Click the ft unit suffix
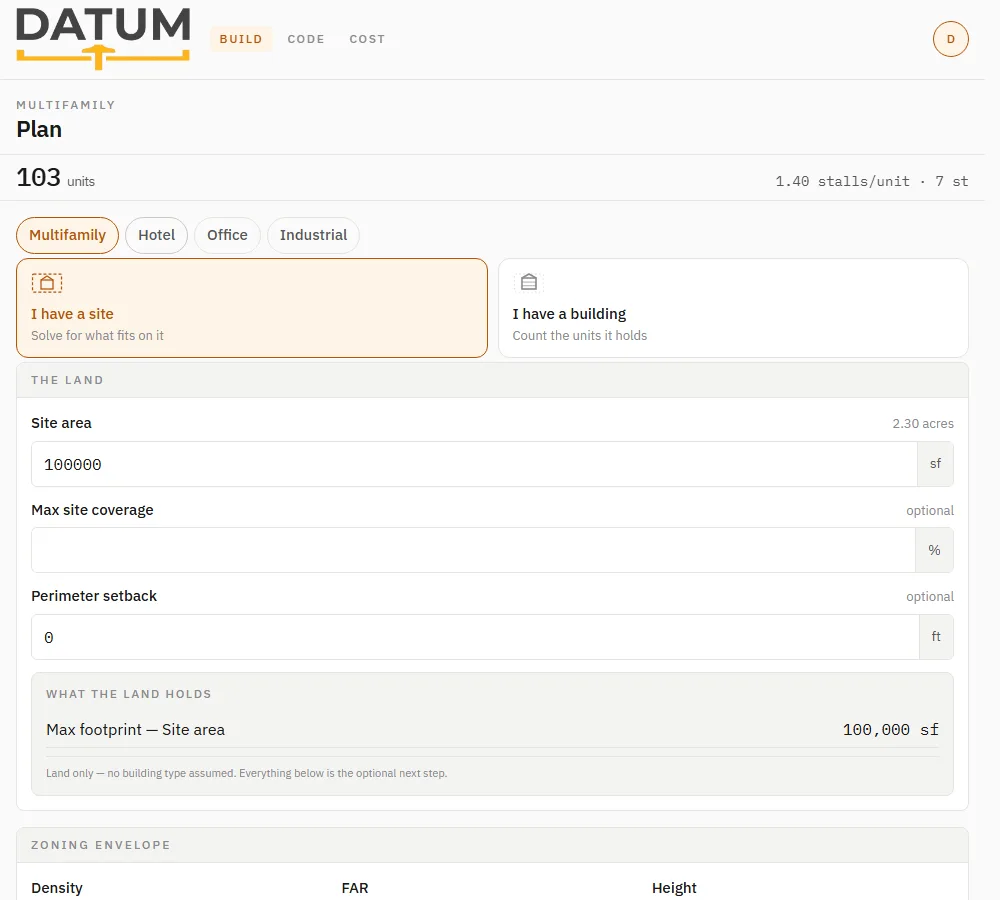 pyautogui.click(x=936, y=637)
